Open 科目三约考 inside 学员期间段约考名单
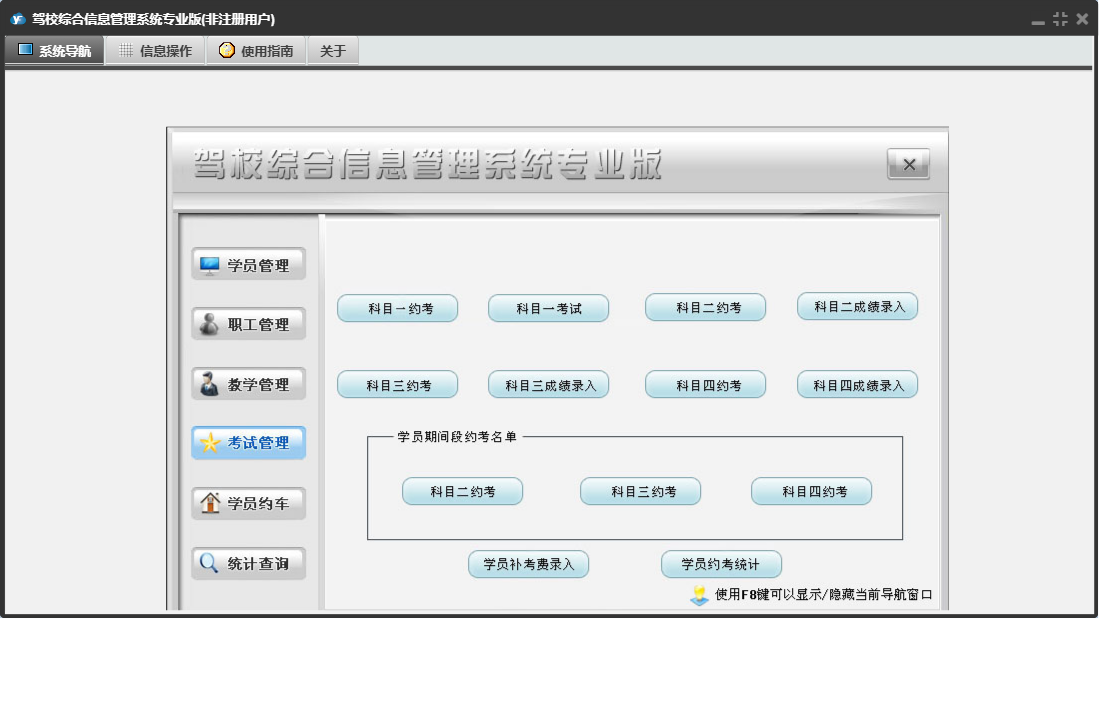 pos(641,491)
